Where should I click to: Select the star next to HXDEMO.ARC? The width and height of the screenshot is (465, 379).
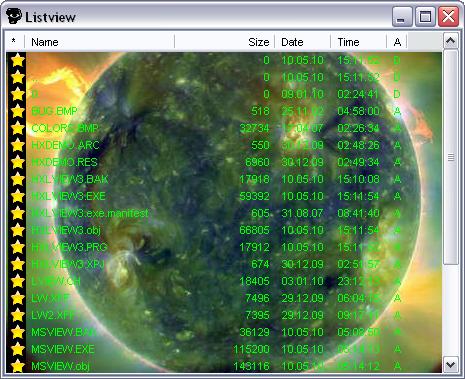pyautogui.click(x=18, y=145)
